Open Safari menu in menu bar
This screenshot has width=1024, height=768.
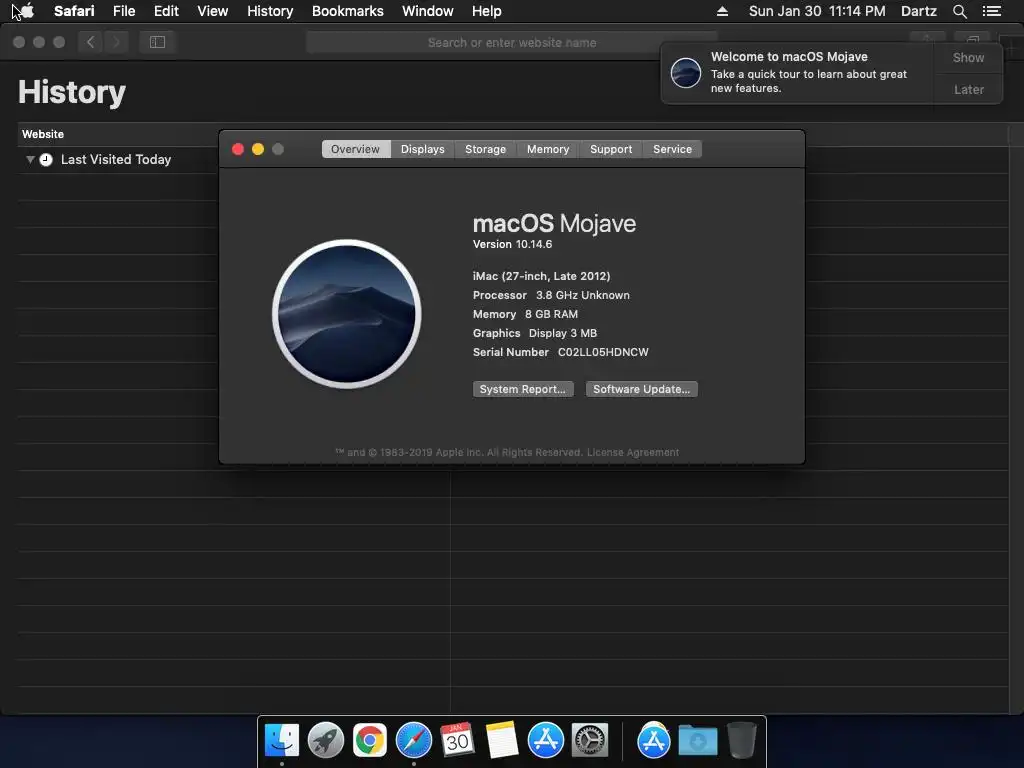74,11
